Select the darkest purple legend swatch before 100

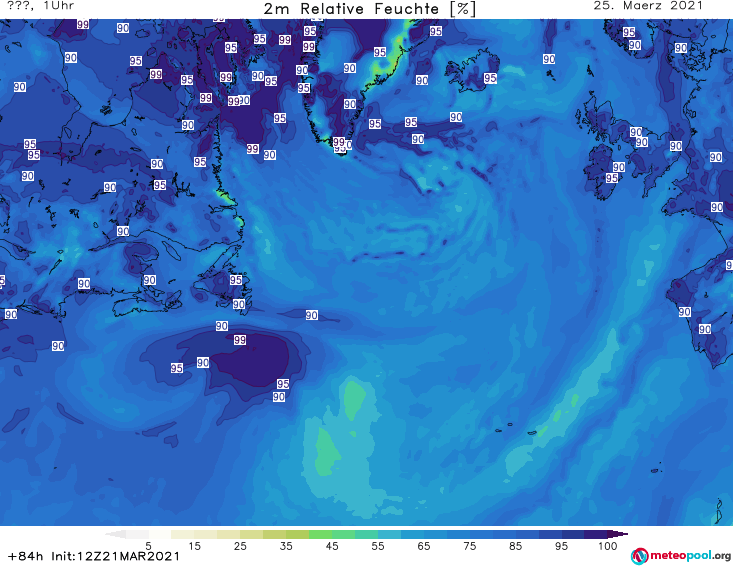point(596,534)
